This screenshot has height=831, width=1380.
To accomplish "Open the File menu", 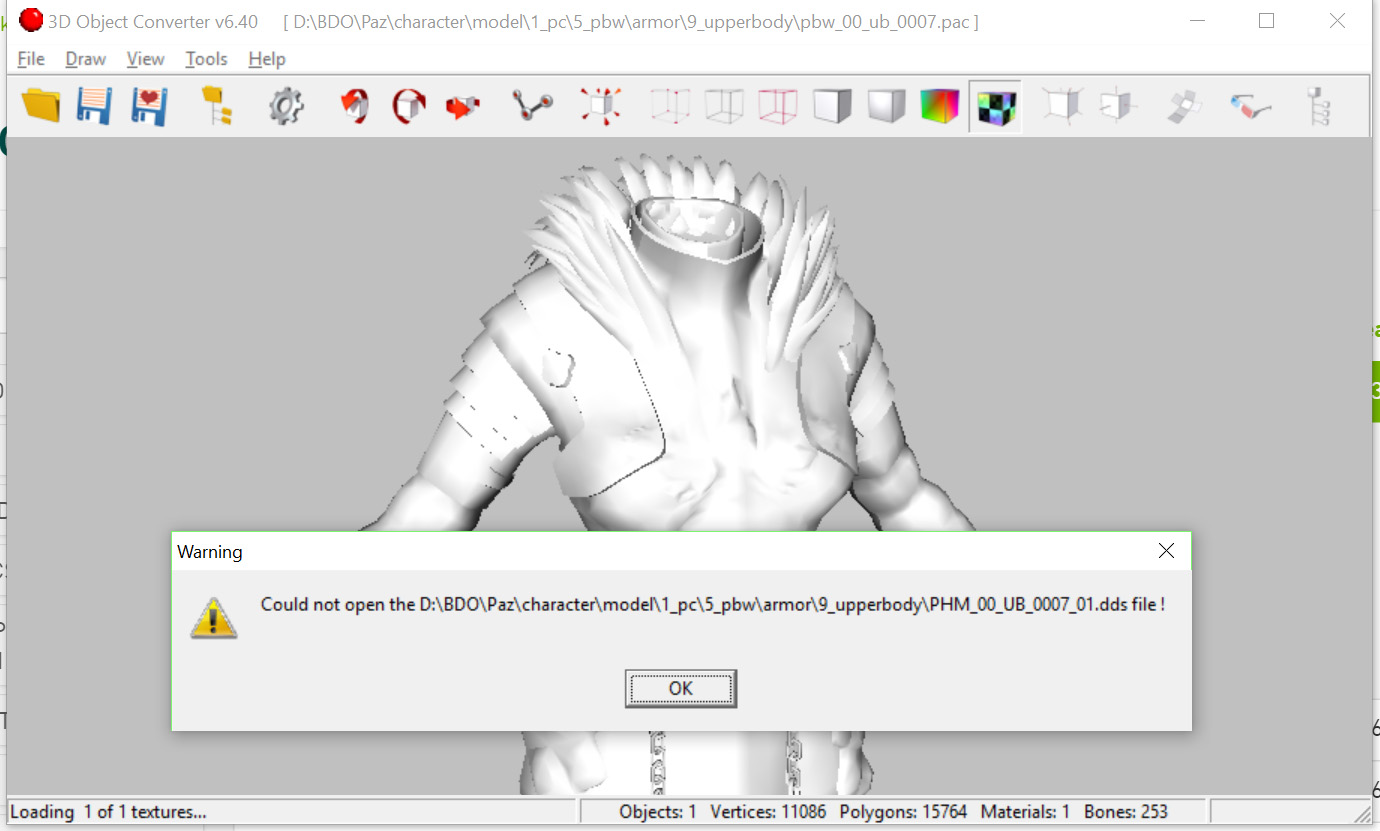I will (30, 59).
